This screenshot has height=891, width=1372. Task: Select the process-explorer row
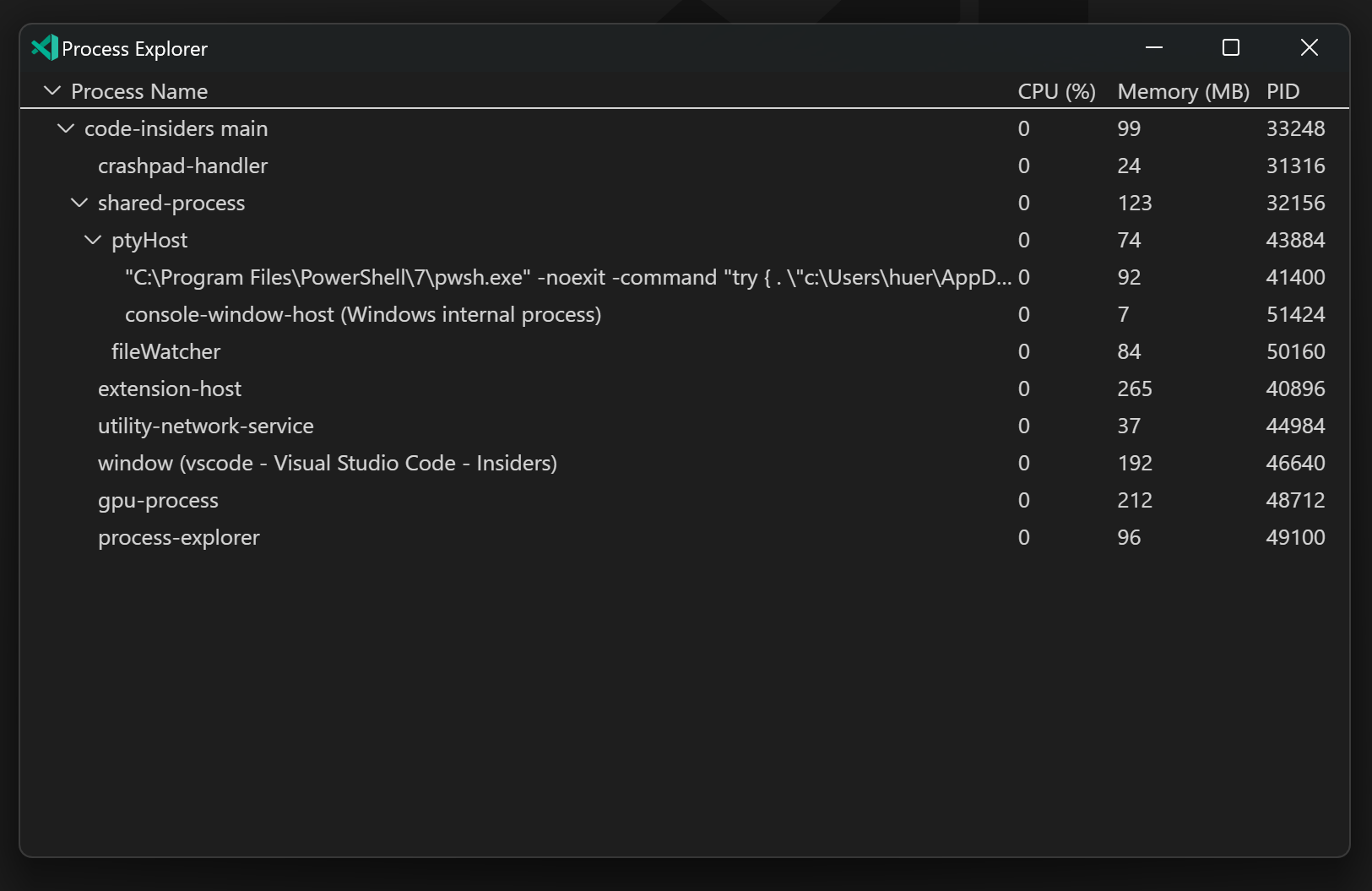pos(178,537)
